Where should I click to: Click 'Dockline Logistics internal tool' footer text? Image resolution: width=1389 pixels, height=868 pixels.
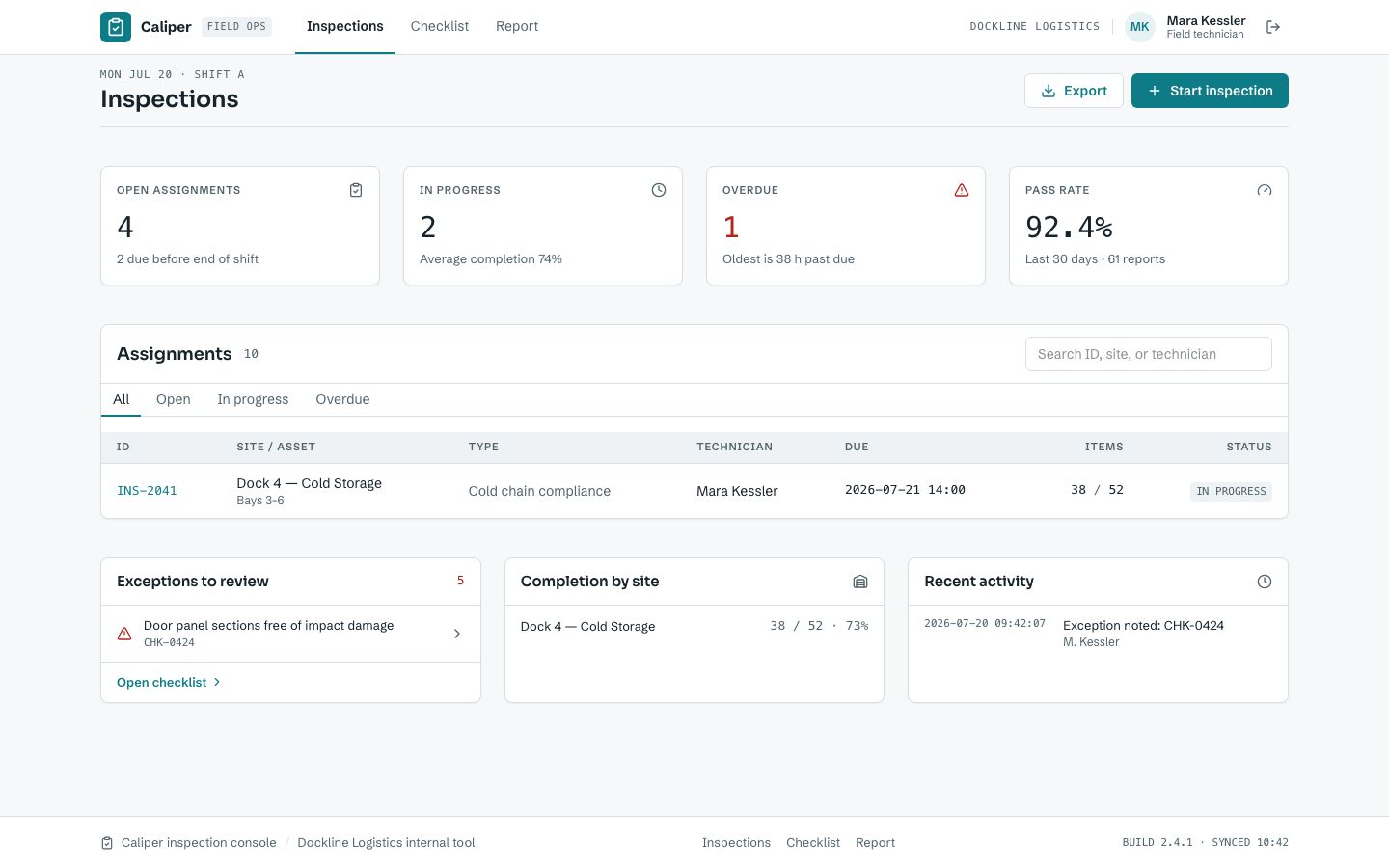point(386,843)
